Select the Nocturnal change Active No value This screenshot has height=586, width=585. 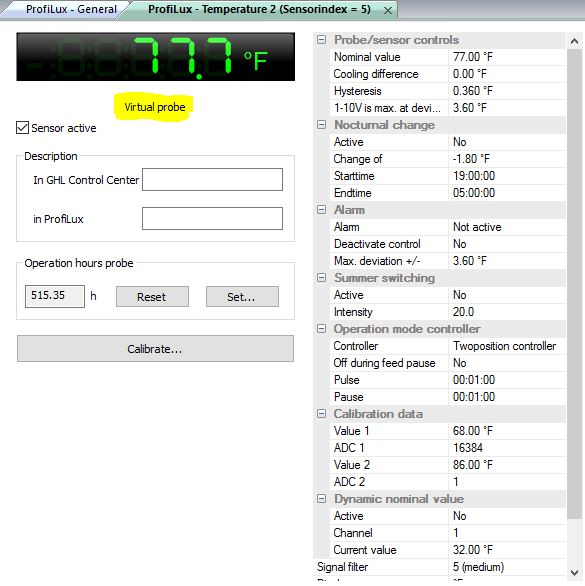point(507,142)
